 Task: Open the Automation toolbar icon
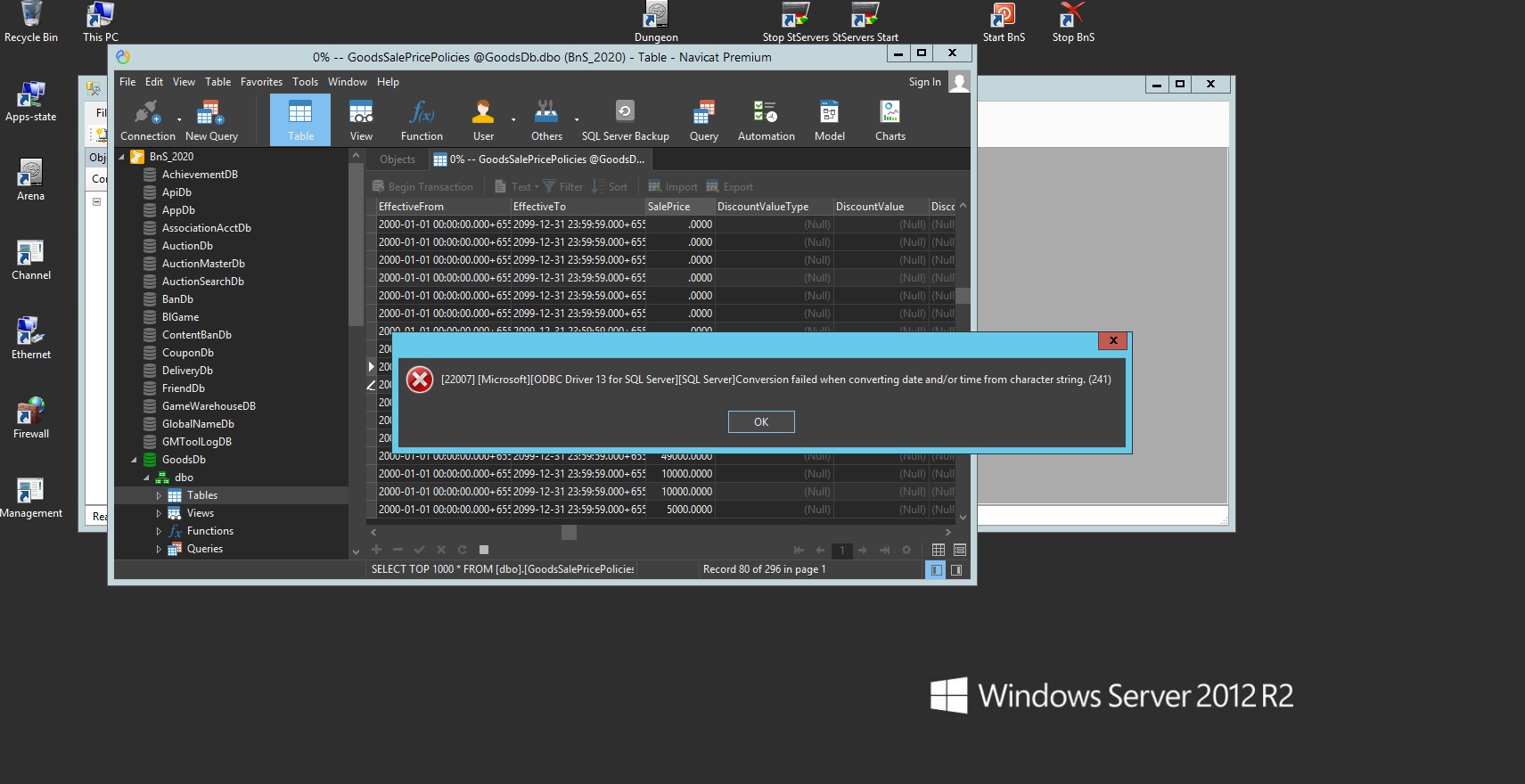point(766,120)
